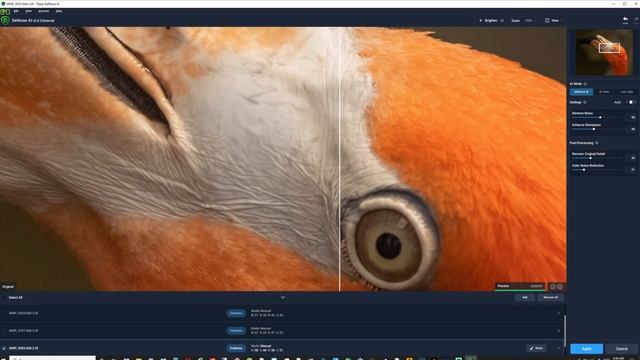
Task: Click the info icon beside Settings
Action: 585,102
